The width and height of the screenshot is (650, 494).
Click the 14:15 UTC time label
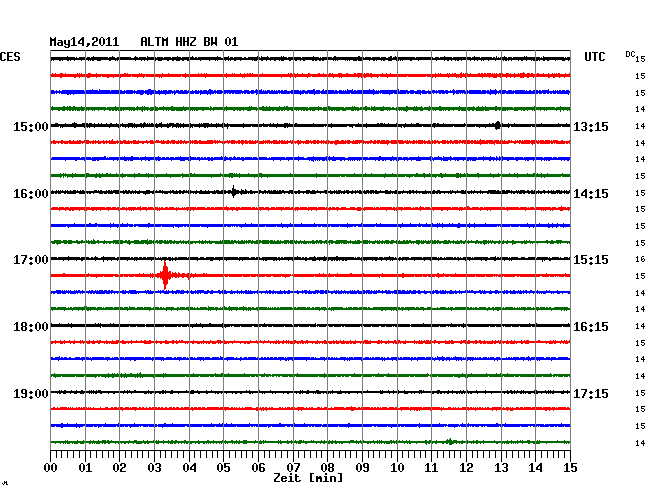point(591,194)
